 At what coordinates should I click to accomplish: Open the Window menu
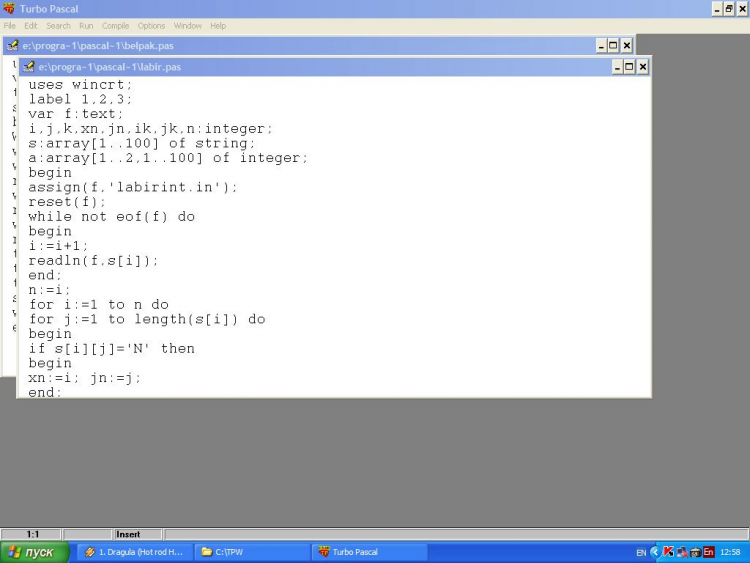click(187, 25)
